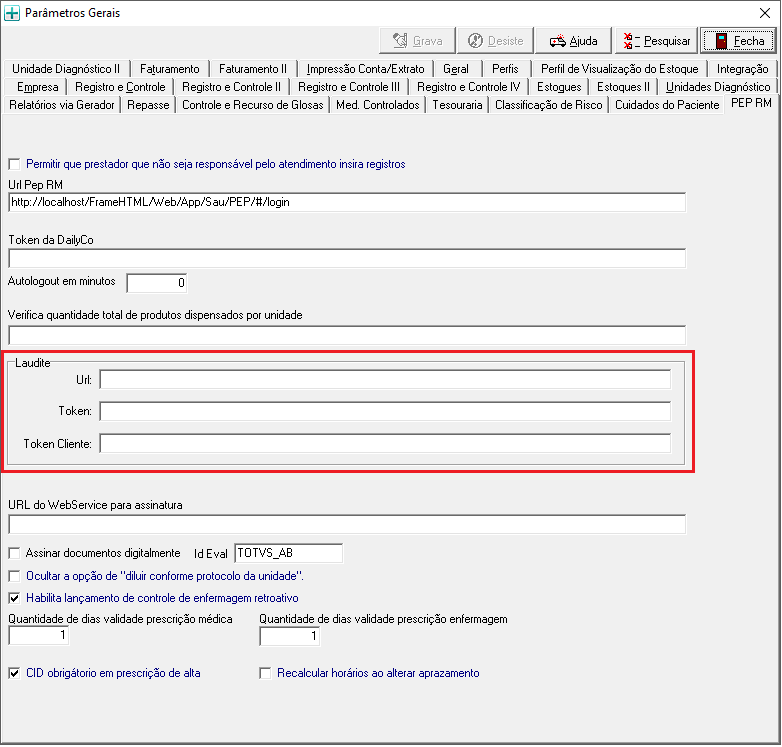
Task: Click the Laudite Token field
Action: point(385,411)
